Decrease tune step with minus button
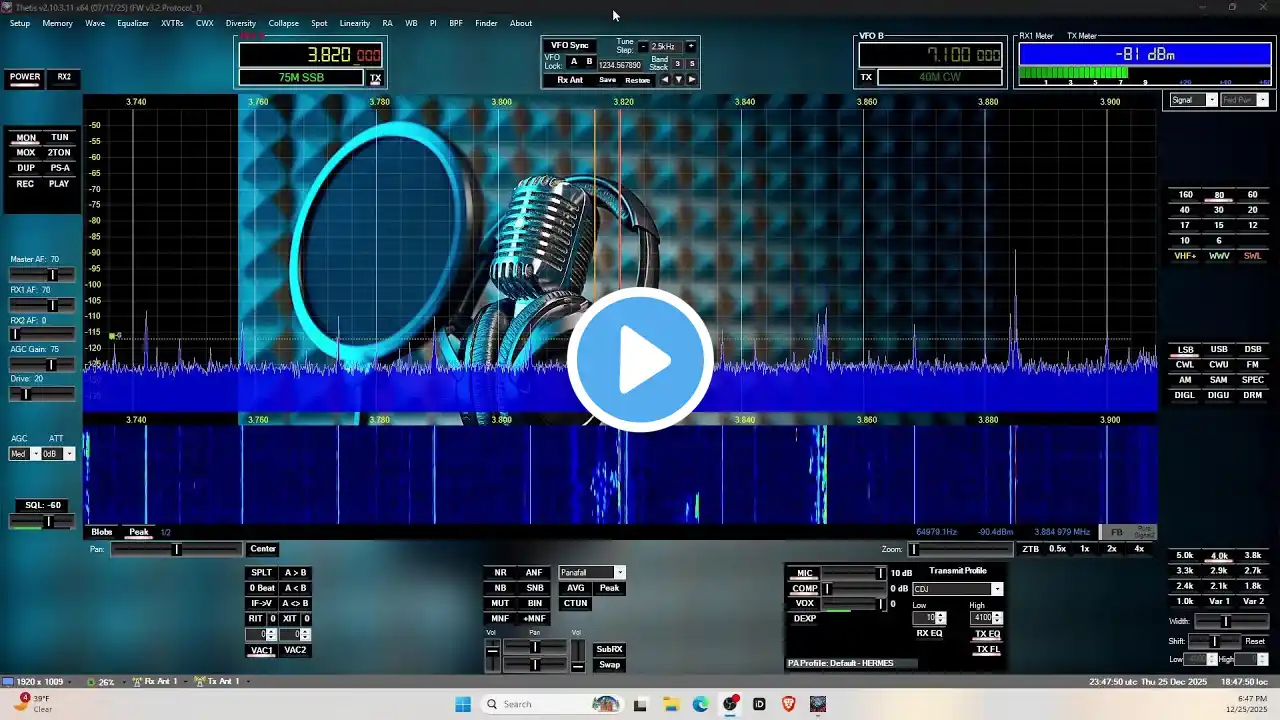This screenshot has width=1280, height=720. pyautogui.click(x=643, y=46)
